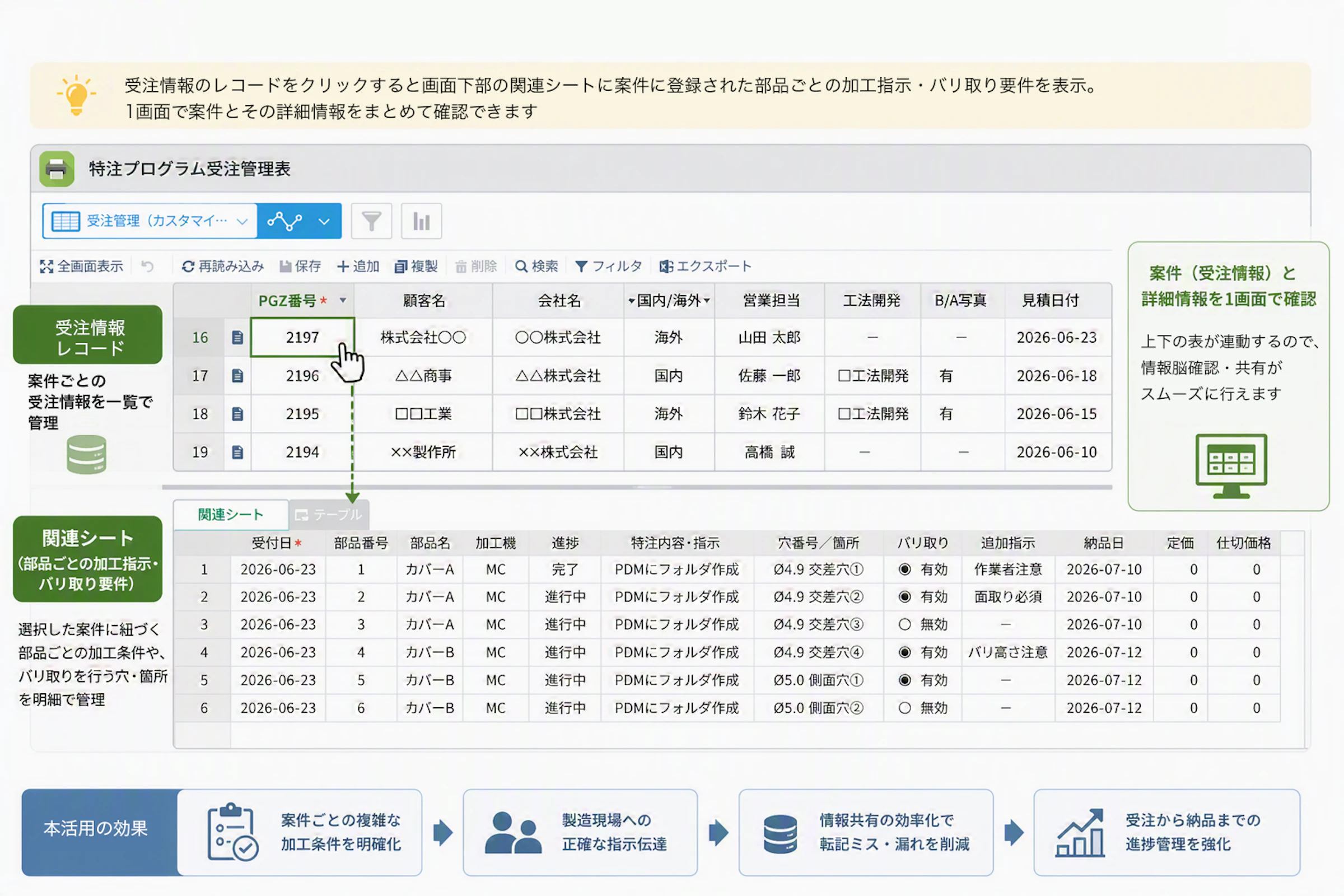Select row number 19 header
The image size is (1344, 896).
[x=199, y=452]
